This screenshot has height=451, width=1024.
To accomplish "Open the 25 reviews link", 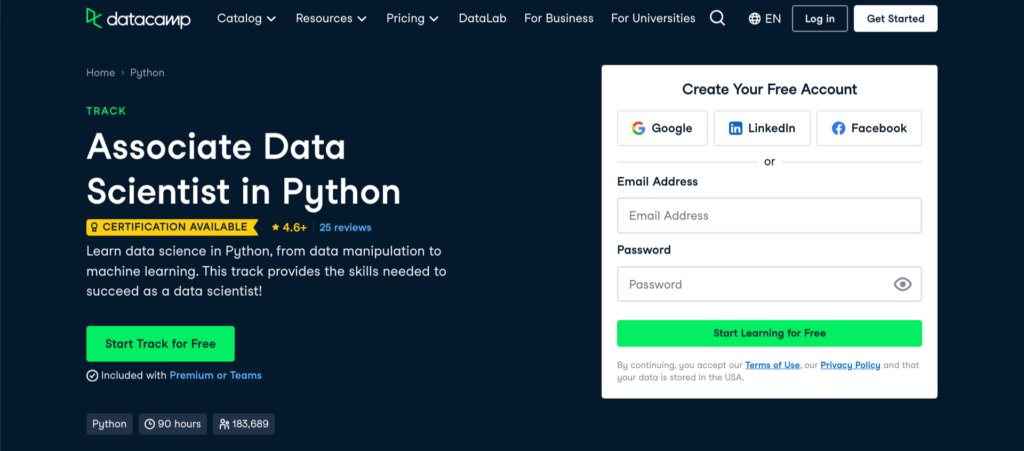I will [x=345, y=227].
